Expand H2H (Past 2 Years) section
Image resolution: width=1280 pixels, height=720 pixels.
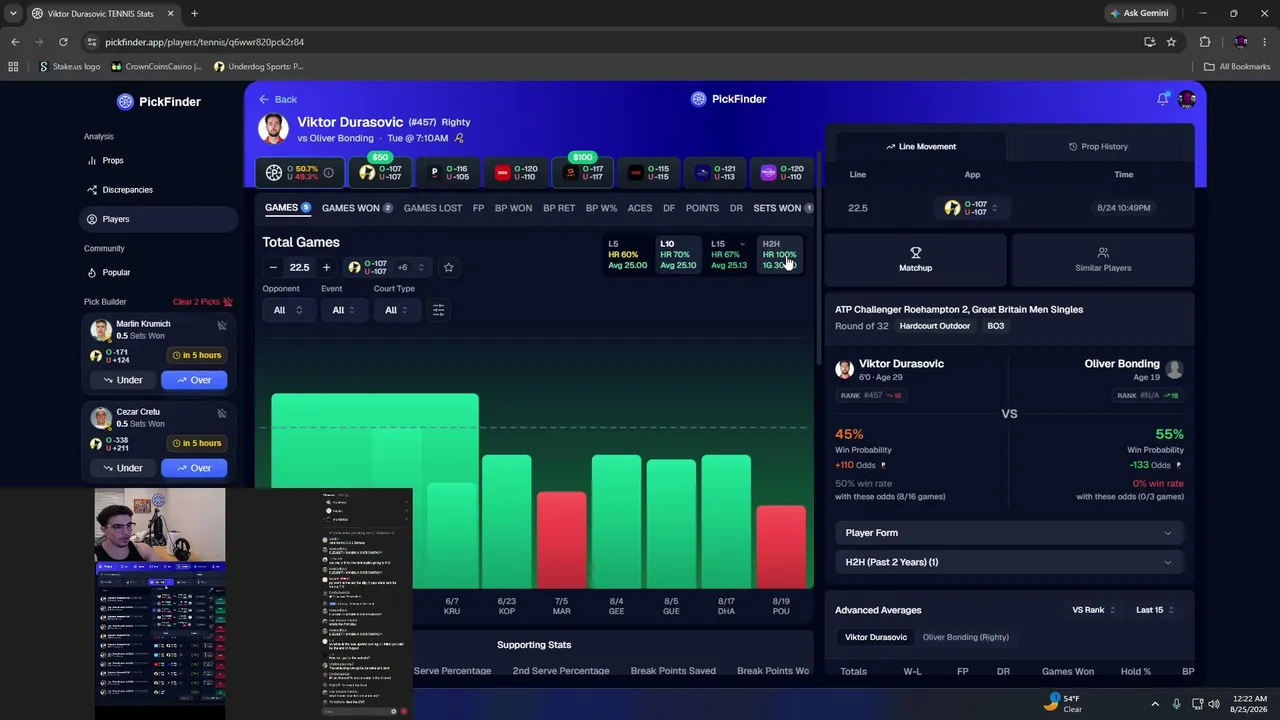point(1009,562)
